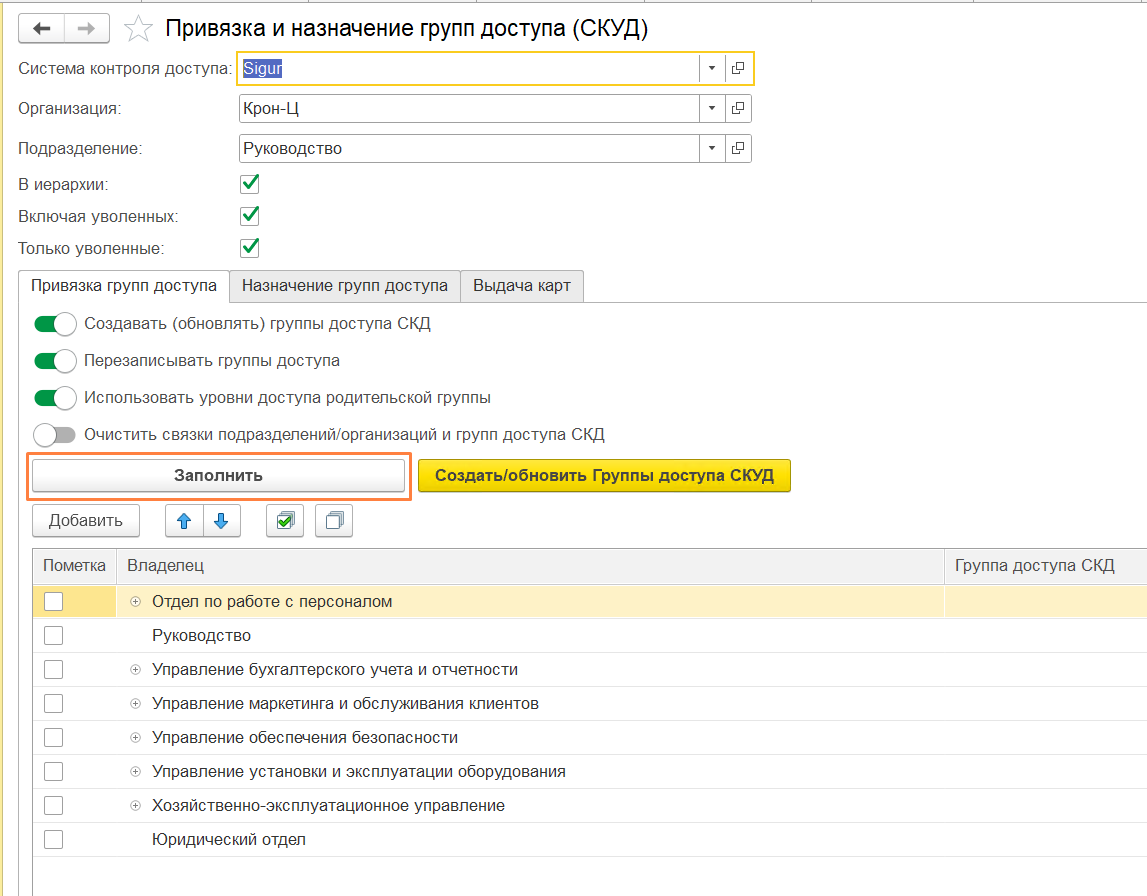This screenshot has width=1147, height=896.
Task: Add form to favorites with star icon
Action: (137, 30)
